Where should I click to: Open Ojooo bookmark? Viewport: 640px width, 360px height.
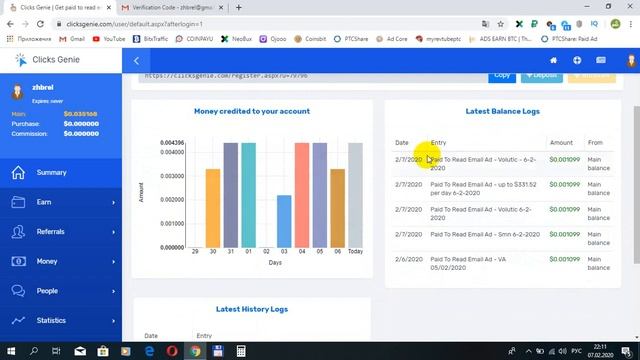[x=273, y=39]
